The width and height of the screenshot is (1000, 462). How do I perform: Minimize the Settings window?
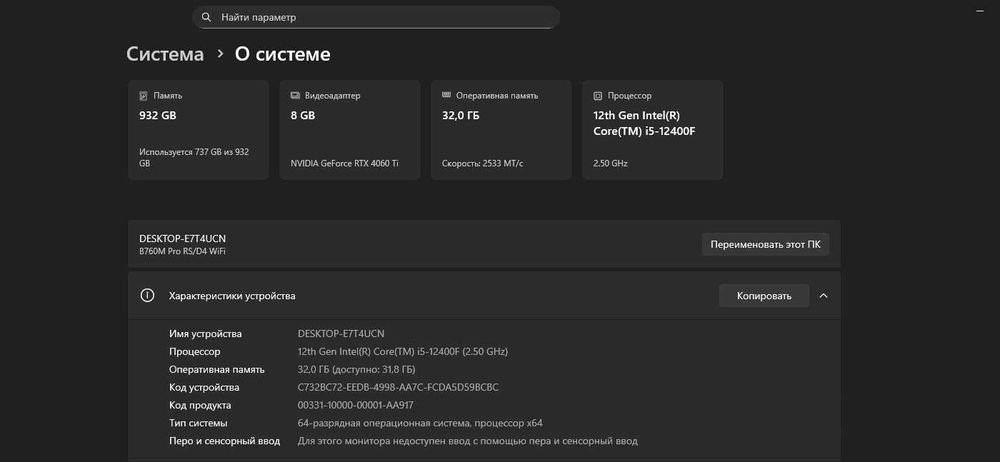pos(981,11)
